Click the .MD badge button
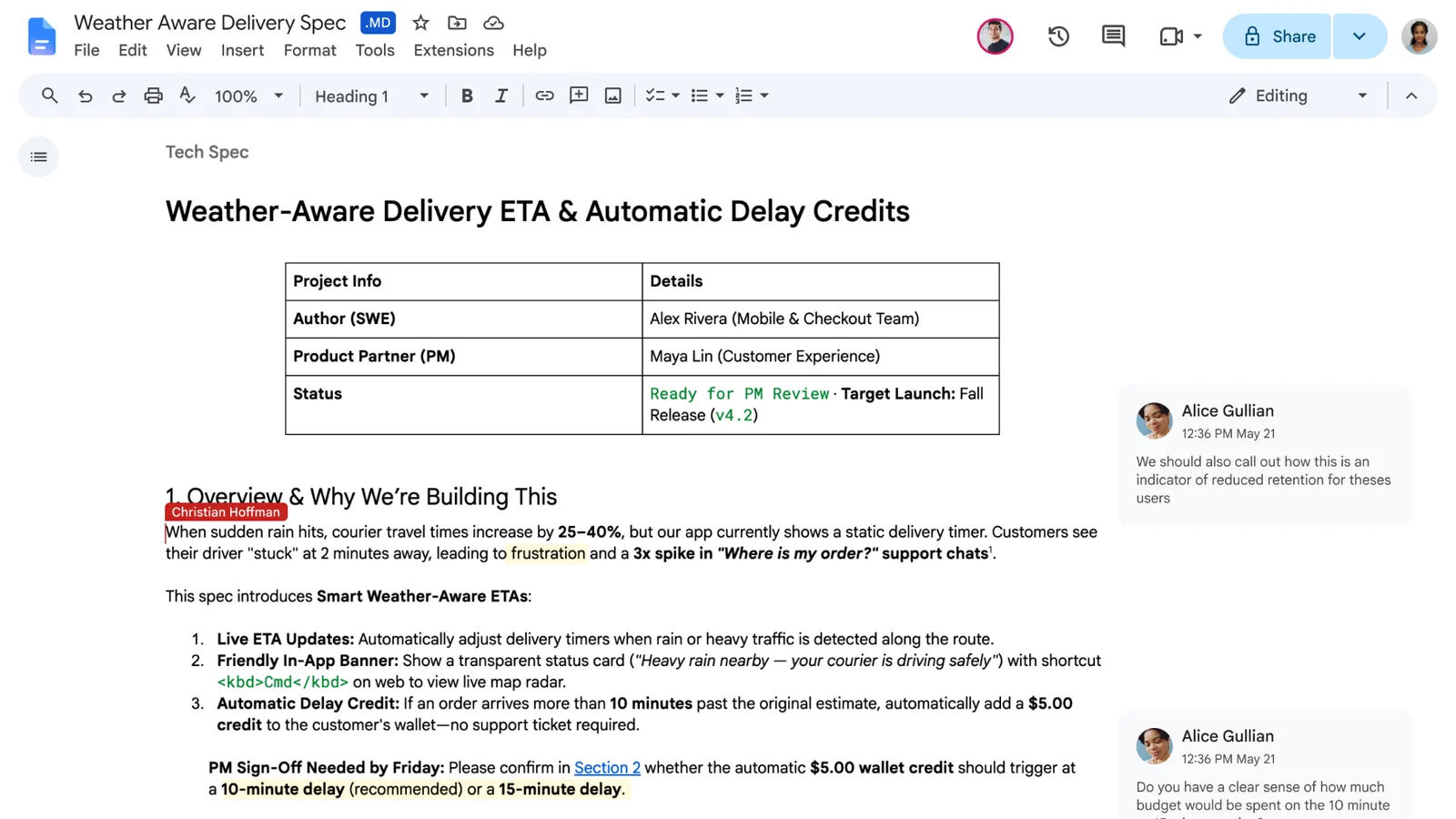 click(378, 23)
